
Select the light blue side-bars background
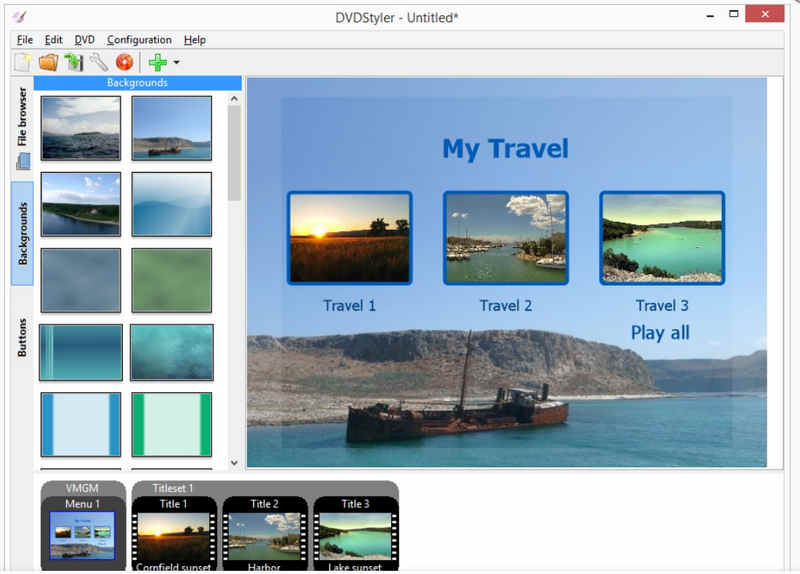pyautogui.click(x=81, y=424)
